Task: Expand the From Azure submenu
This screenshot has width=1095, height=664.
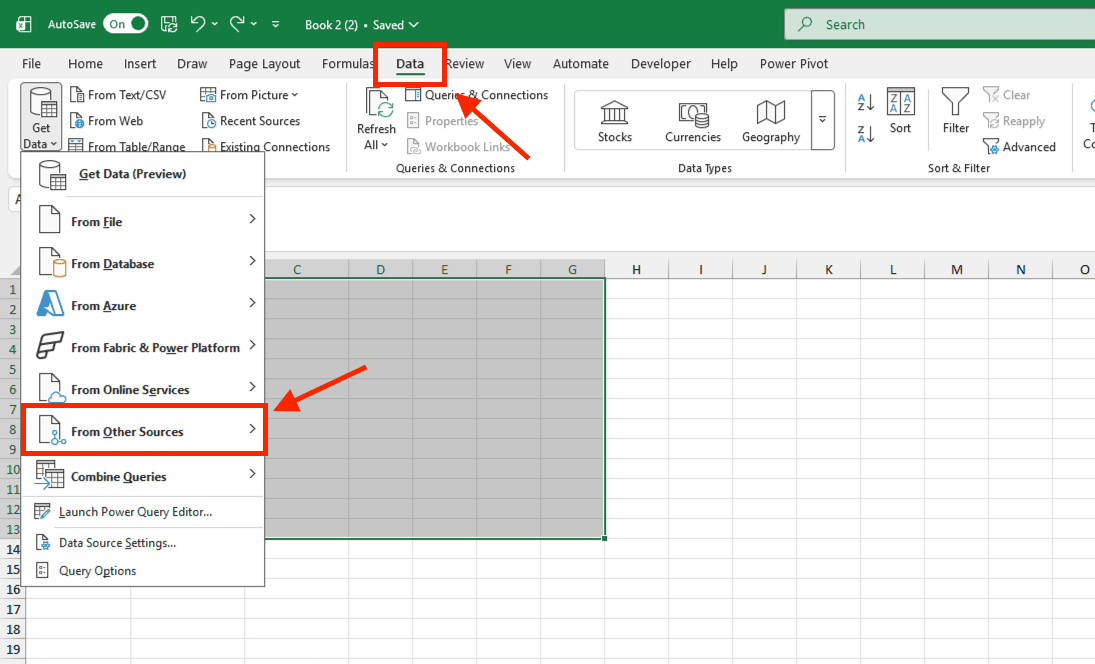Action: tap(142, 304)
